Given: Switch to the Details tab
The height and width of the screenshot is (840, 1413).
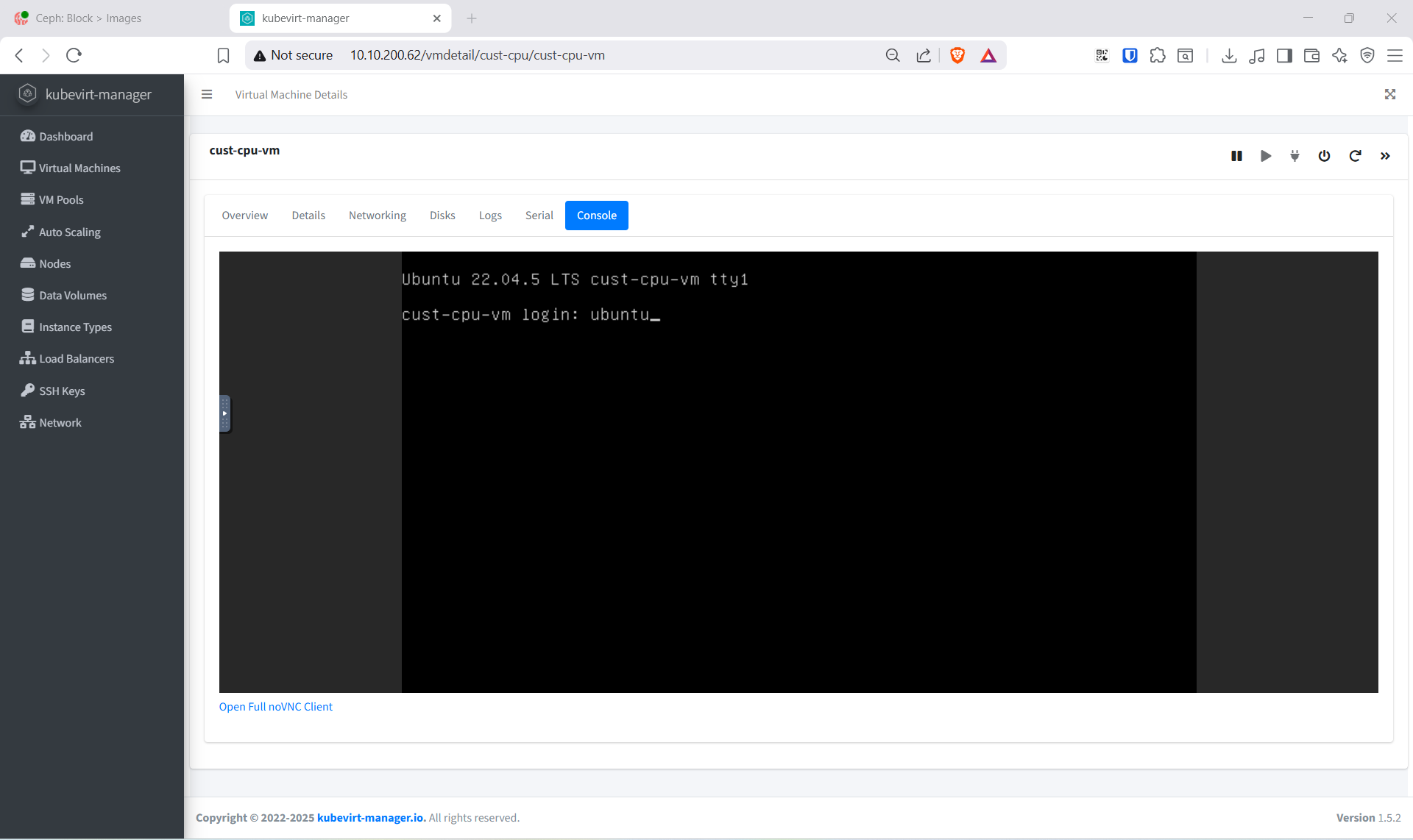Looking at the screenshot, I should pyautogui.click(x=308, y=216).
